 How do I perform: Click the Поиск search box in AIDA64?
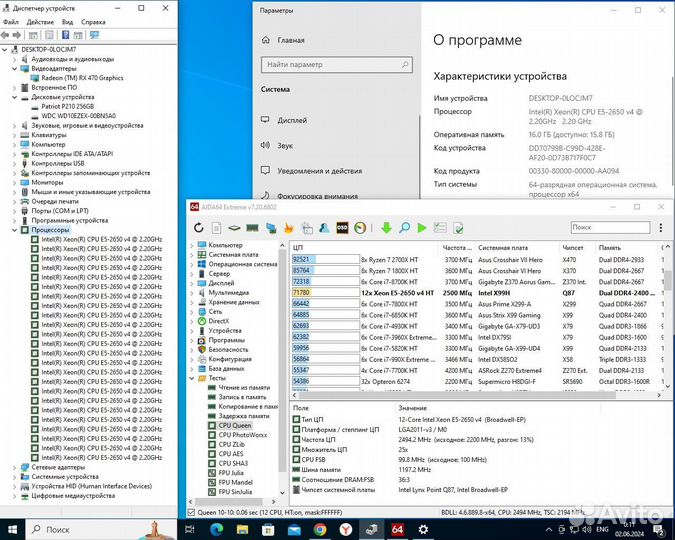(610, 227)
